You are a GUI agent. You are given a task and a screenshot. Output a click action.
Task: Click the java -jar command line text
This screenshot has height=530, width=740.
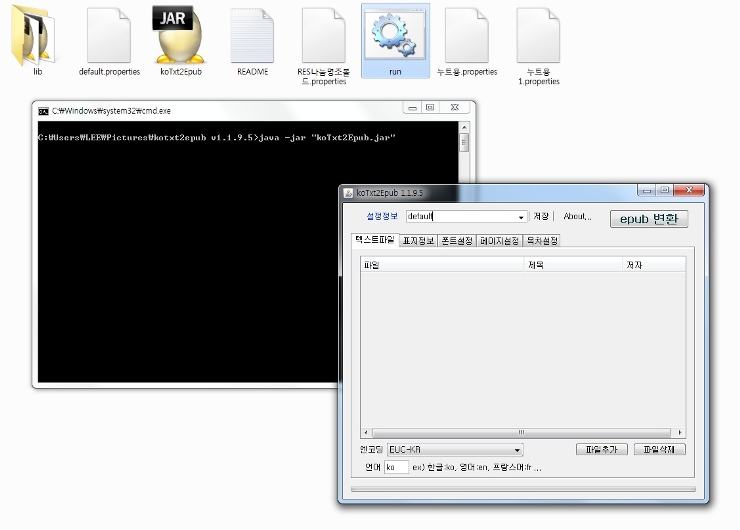click(x=327, y=138)
